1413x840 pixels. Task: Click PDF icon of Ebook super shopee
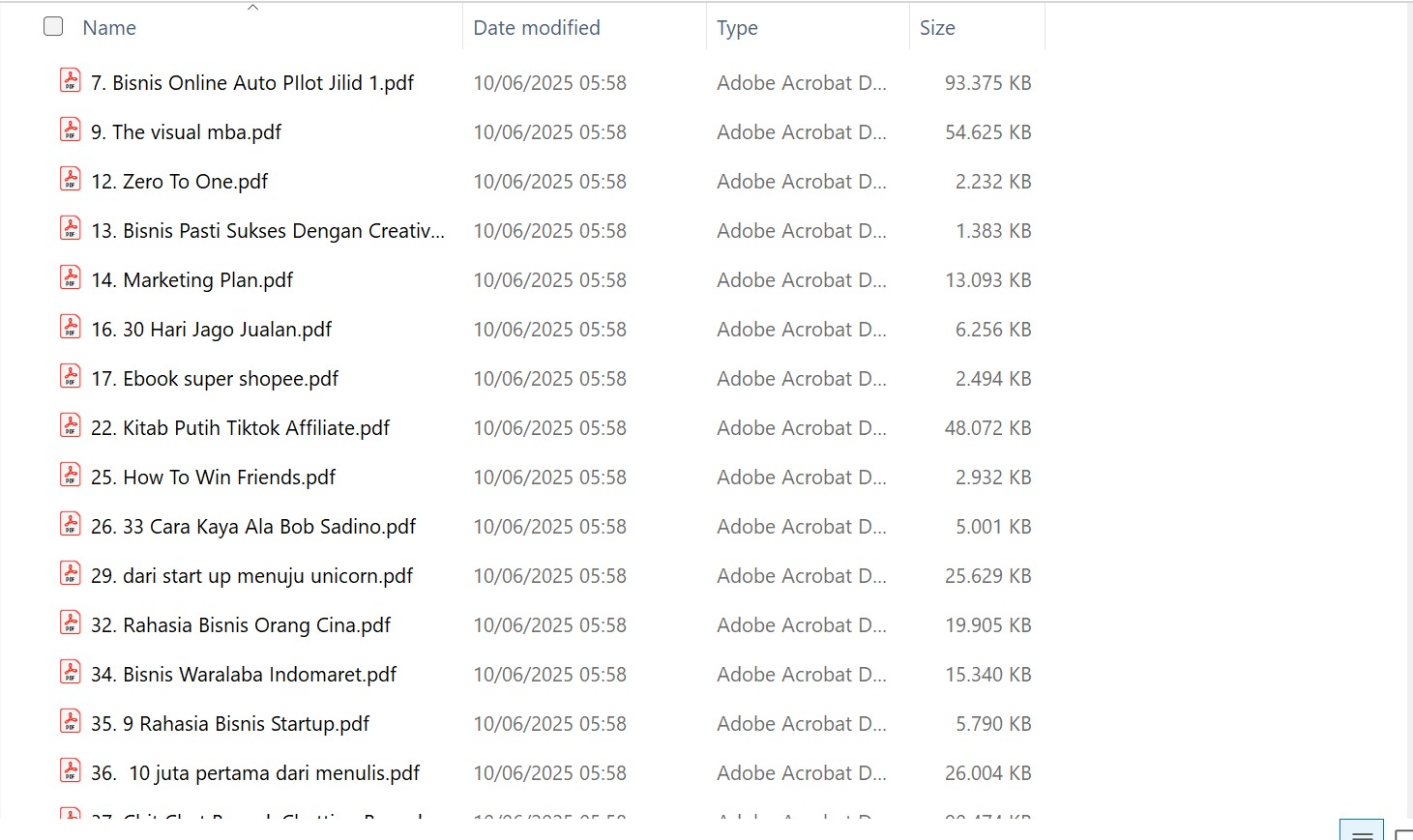pos(71,377)
